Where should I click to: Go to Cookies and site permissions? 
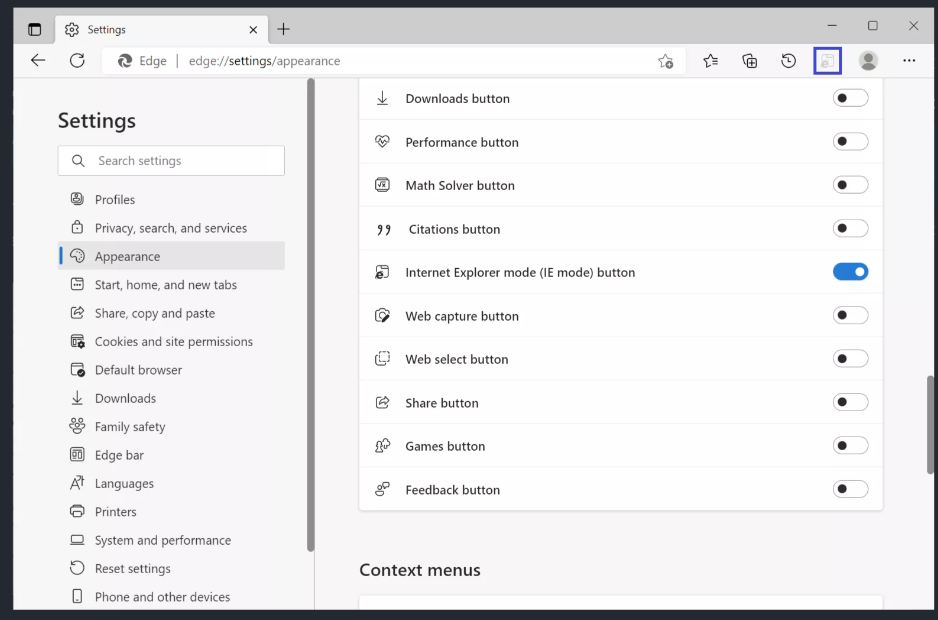coord(173,341)
